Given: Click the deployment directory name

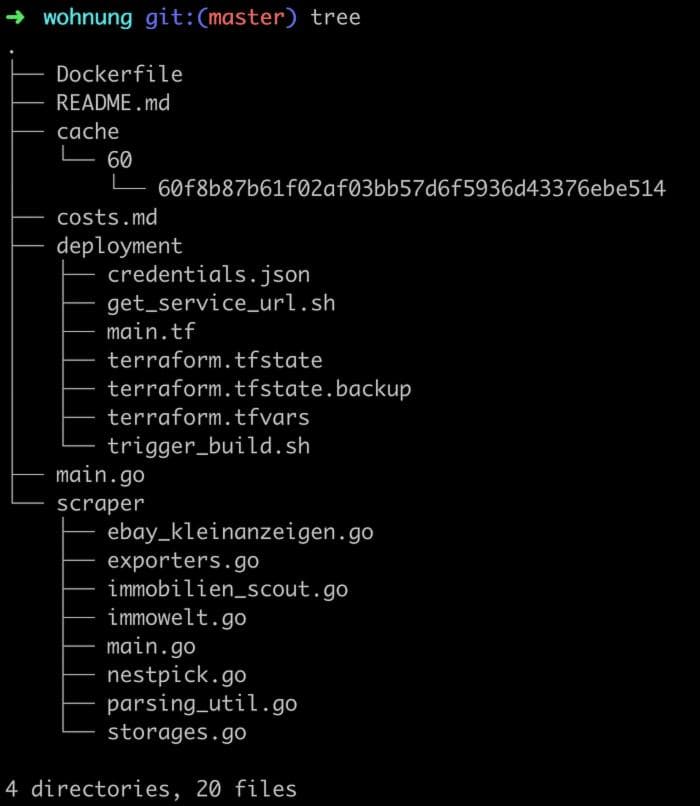Looking at the screenshot, I should pos(119,246).
